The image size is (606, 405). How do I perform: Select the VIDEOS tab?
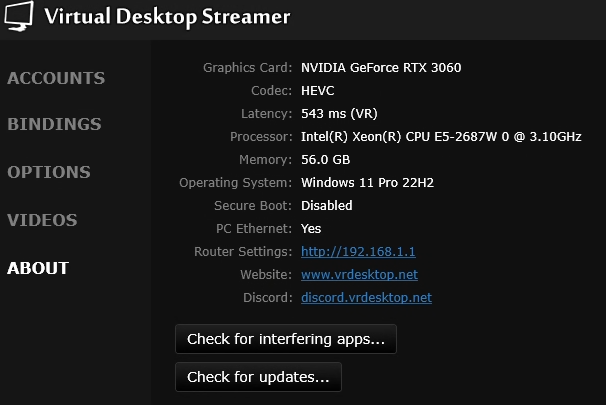(42, 220)
